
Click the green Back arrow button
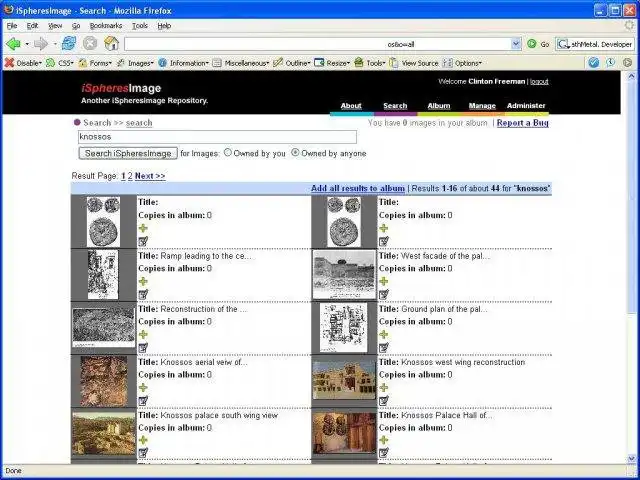(x=13, y=44)
